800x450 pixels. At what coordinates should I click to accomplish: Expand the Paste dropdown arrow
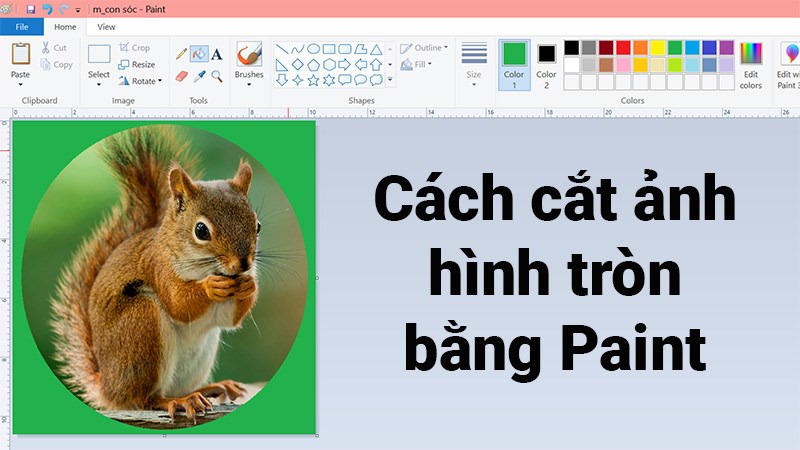point(20,85)
